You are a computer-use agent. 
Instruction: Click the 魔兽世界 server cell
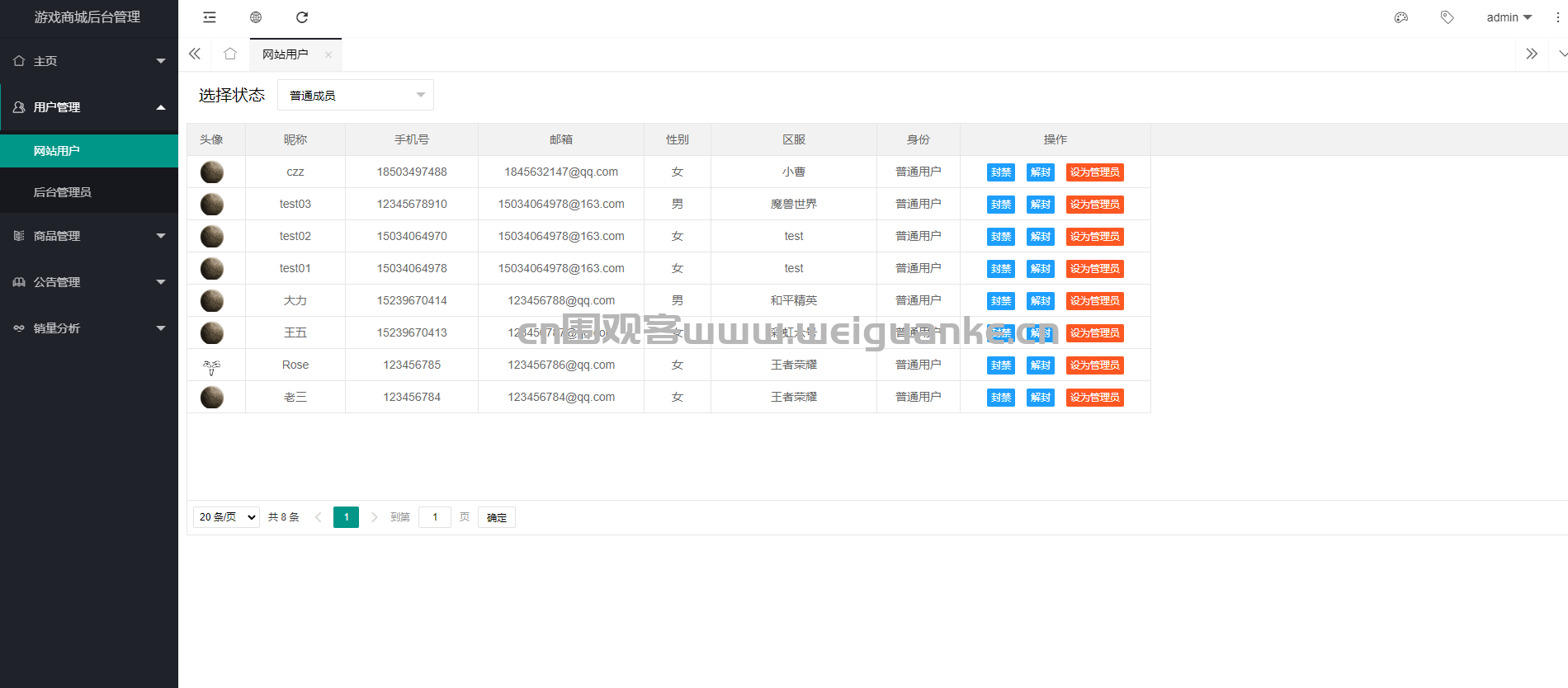point(794,204)
